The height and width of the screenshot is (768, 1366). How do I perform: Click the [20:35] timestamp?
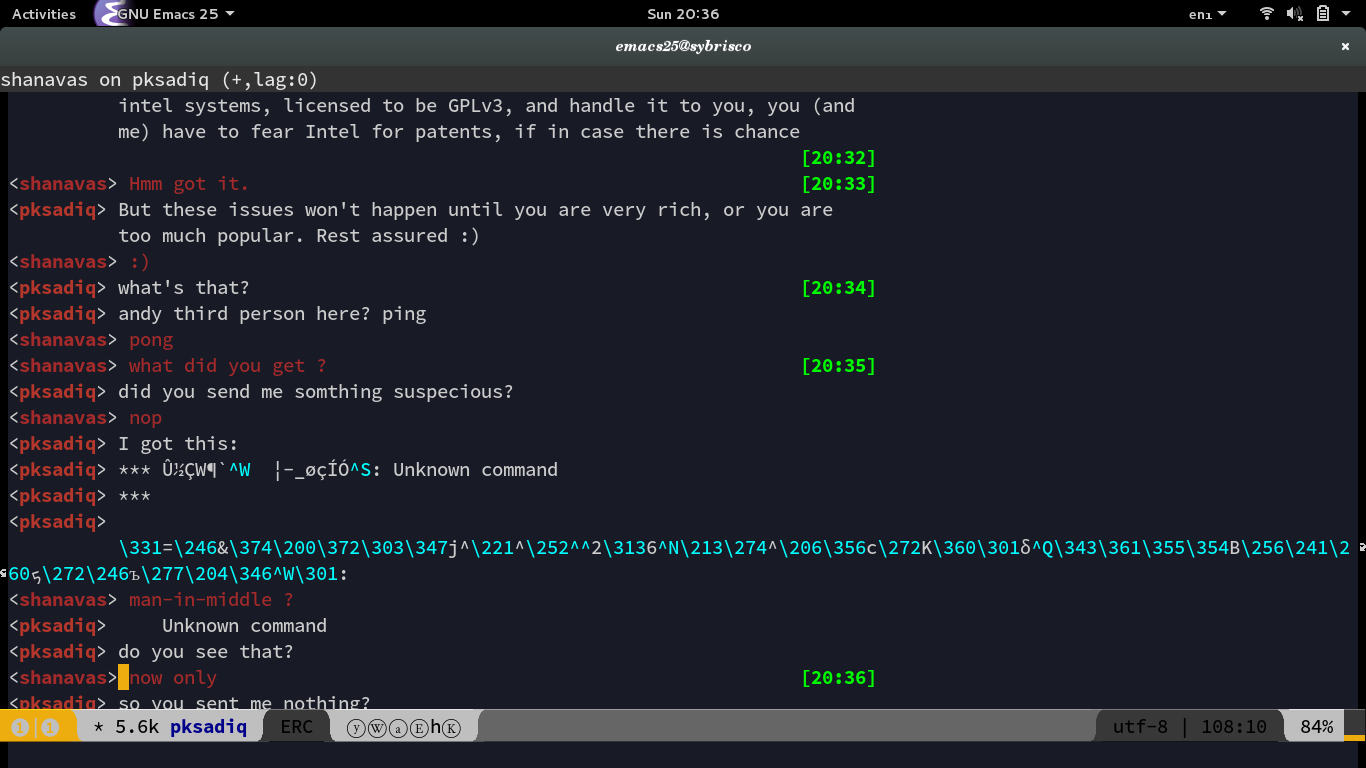838,365
